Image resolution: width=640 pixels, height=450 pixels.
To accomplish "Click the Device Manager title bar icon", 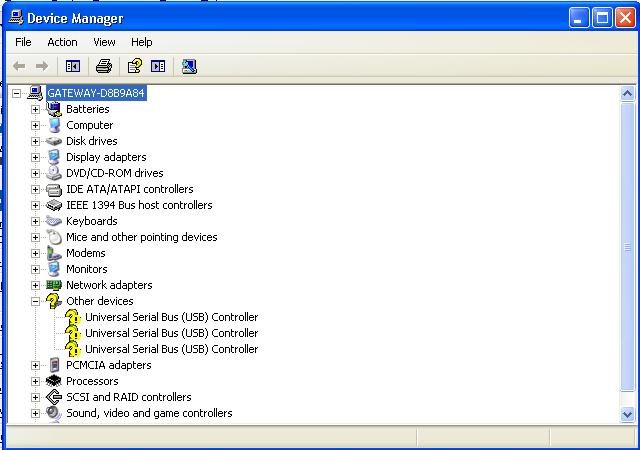I will pos(16,18).
